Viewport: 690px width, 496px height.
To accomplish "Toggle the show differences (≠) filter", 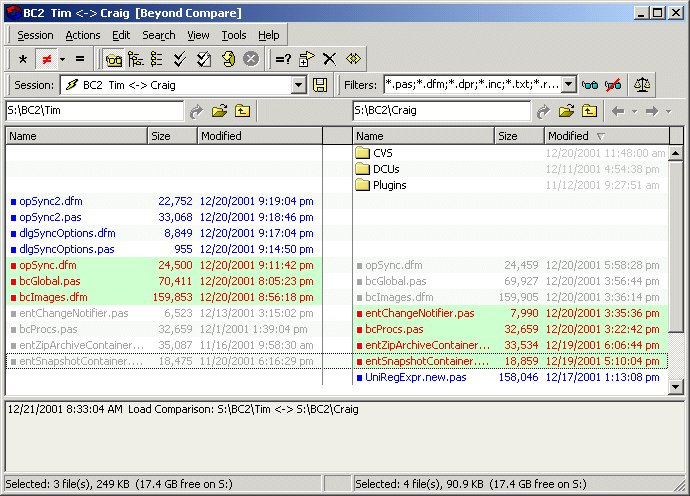I will (47, 59).
